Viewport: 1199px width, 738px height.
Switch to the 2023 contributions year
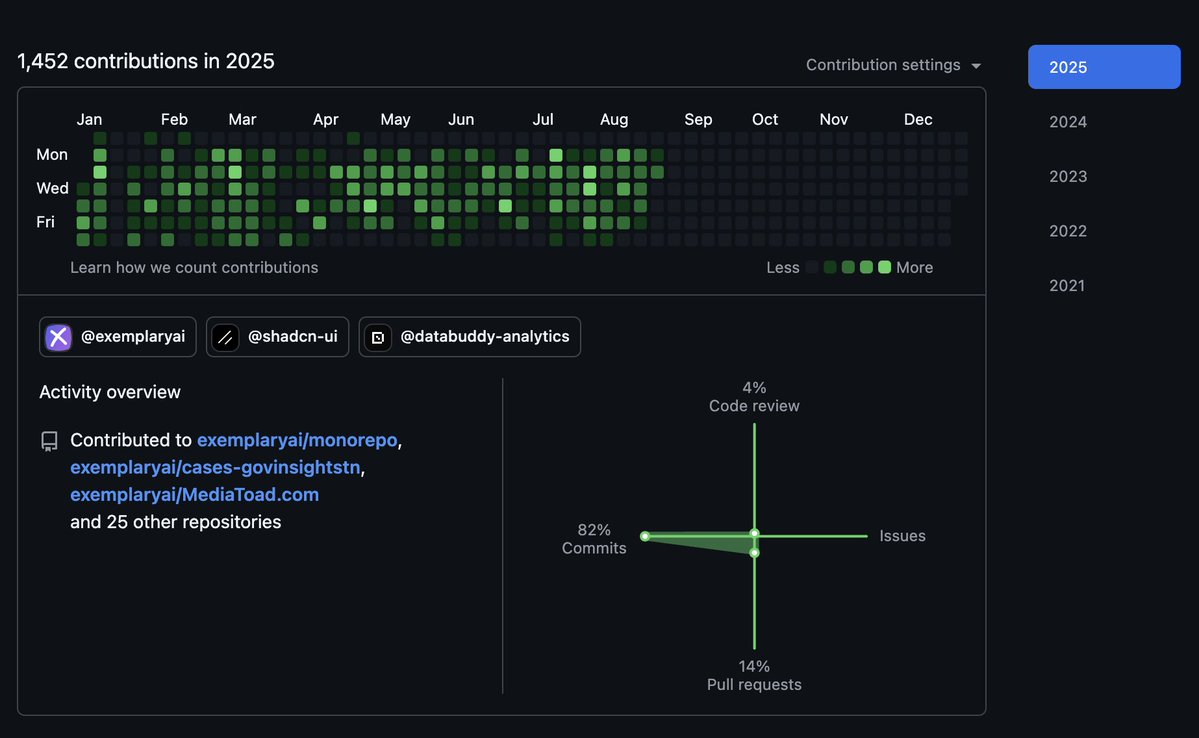coord(1067,176)
